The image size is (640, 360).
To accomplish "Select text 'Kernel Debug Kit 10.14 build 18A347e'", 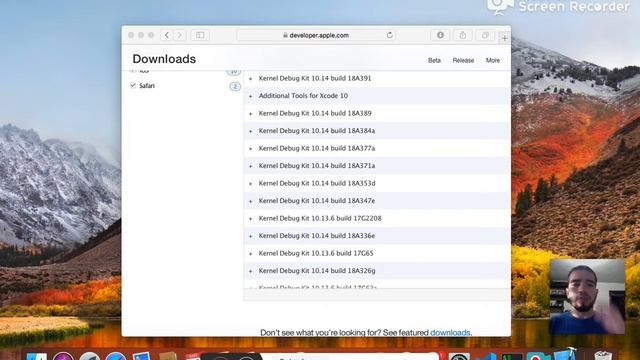I will click(317, 201).
